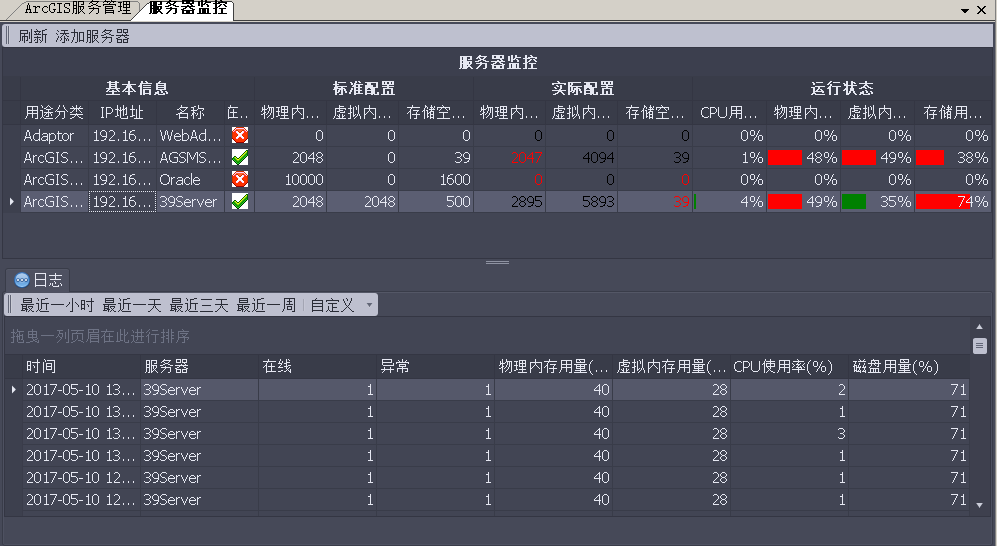
Task: Click the 基本信息 group header
Action: pyautogui.click(x=137, y=88)
